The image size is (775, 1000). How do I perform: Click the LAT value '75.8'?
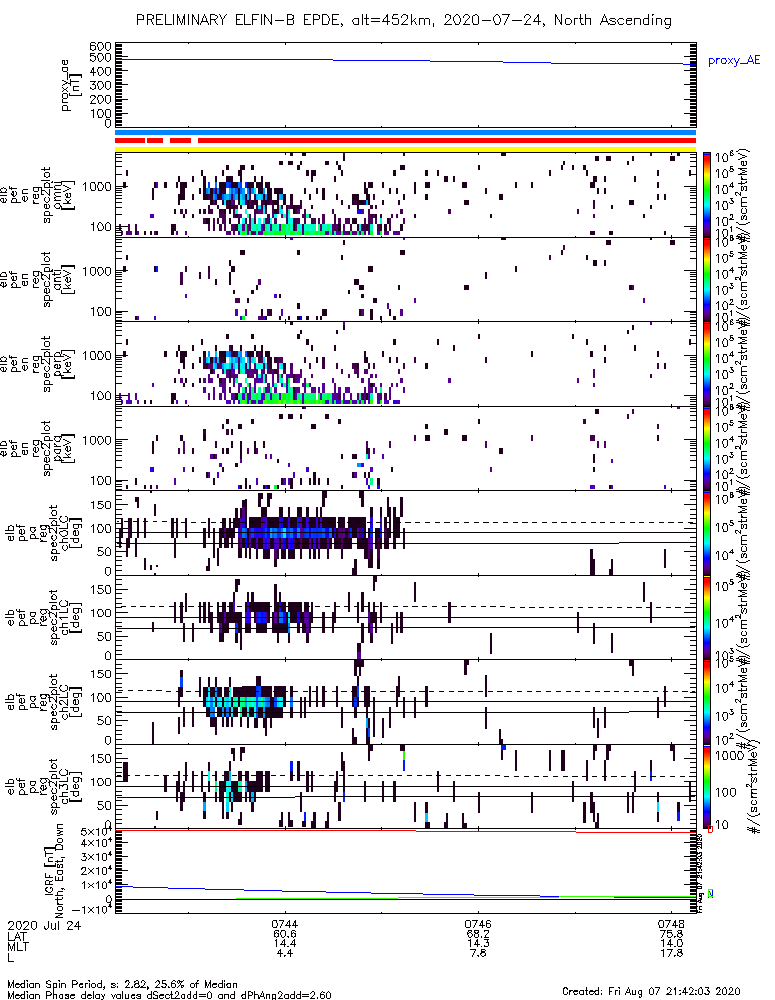(x=671, y=934)
